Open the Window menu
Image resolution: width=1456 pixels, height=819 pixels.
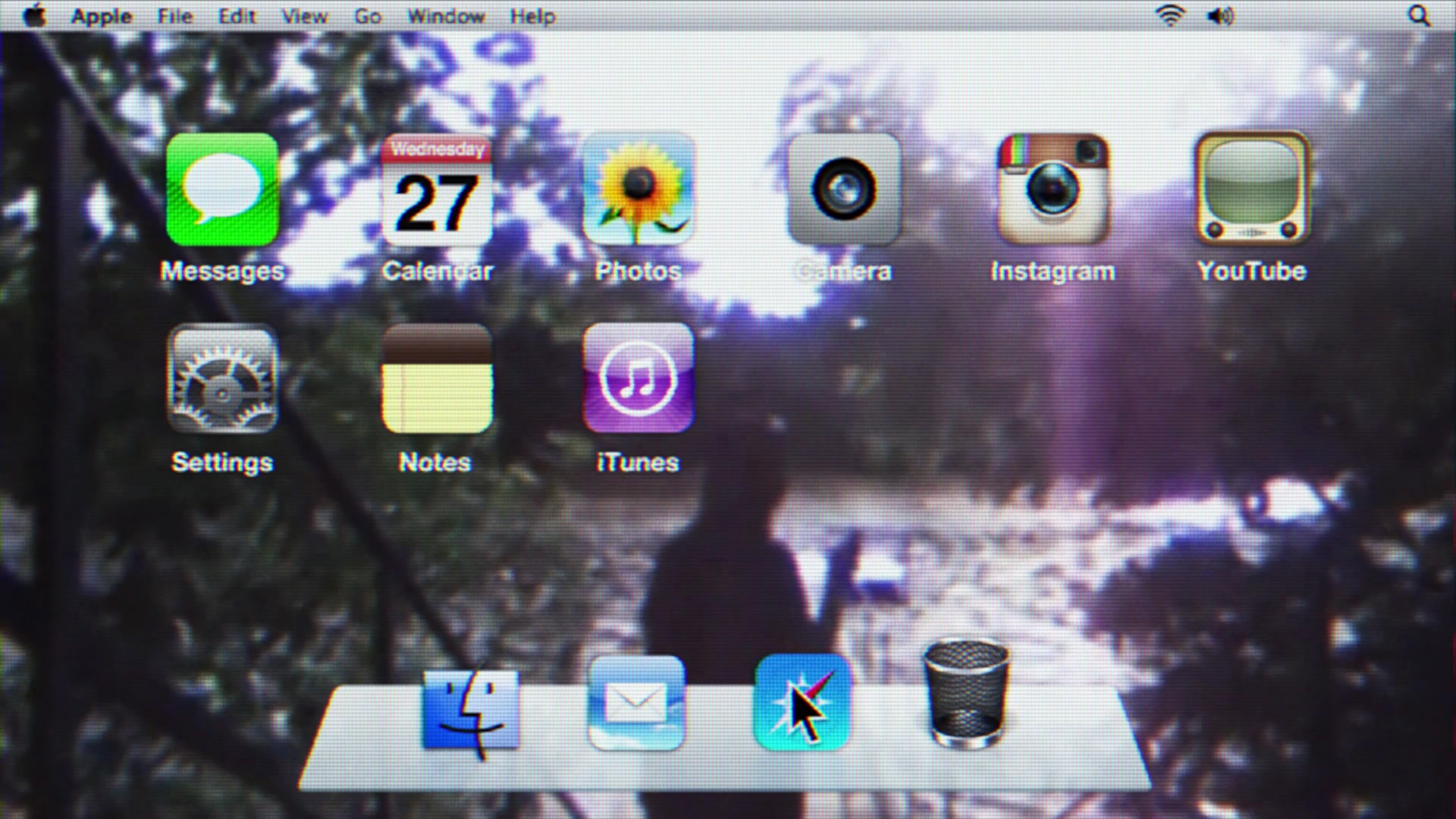point(446,17)
